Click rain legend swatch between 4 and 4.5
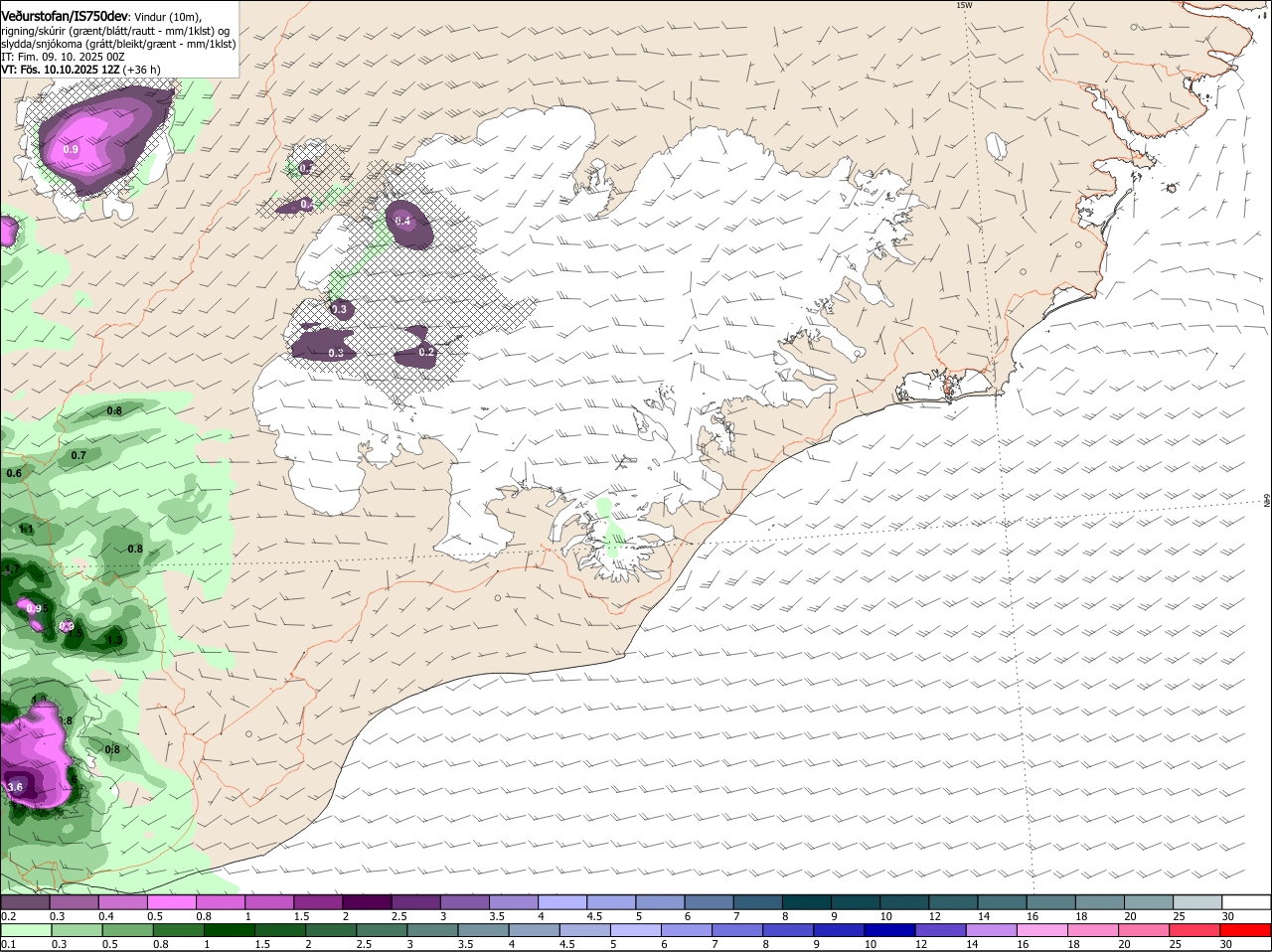1272x952 pixels. click(536, 931)
